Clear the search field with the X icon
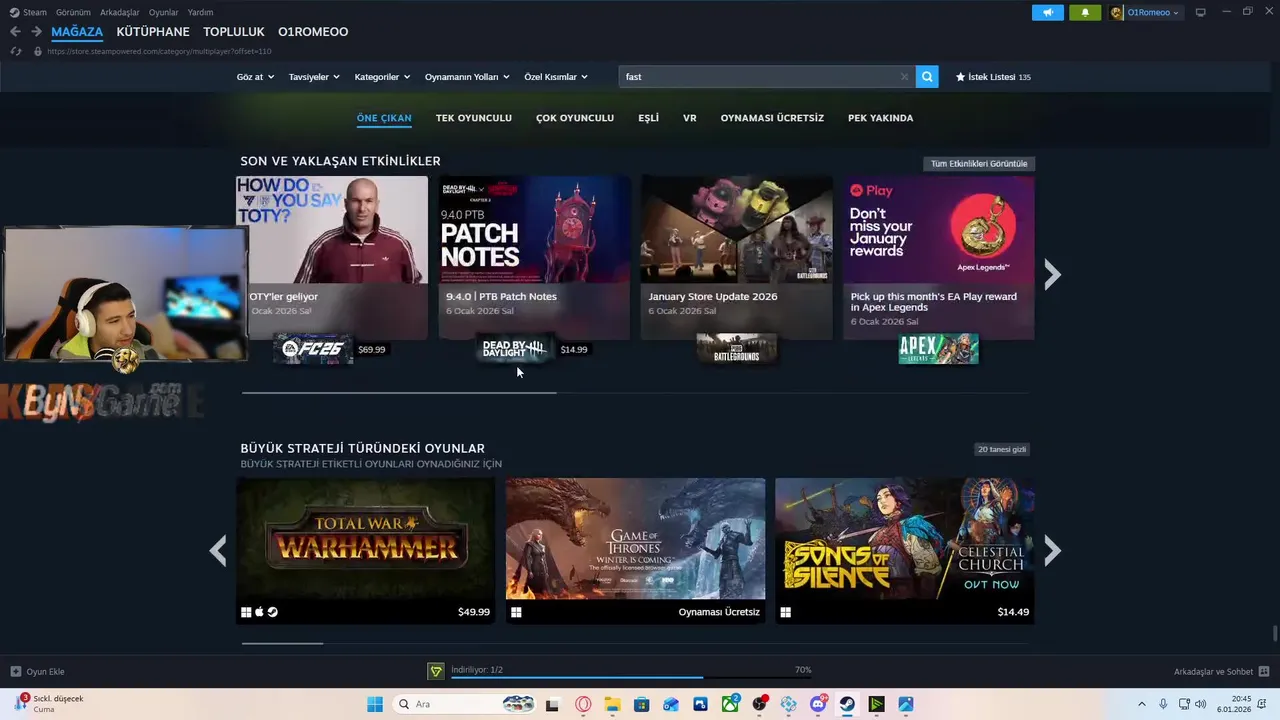The image size is (1280, 720). coord(904,77)
